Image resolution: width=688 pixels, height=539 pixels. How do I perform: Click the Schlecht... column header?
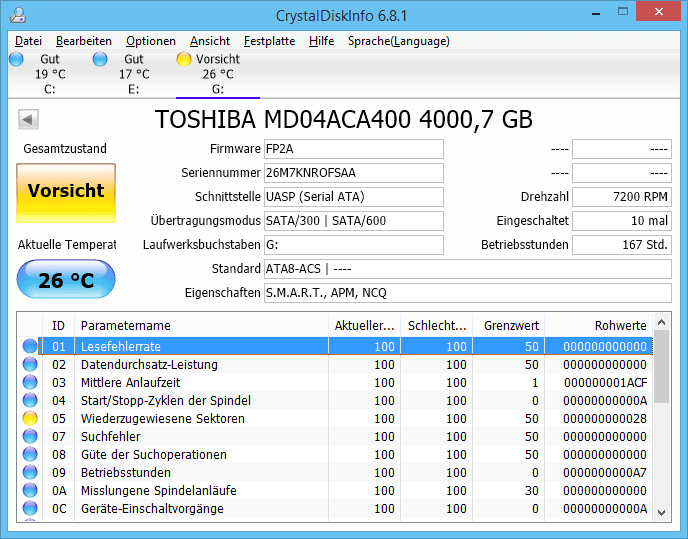[x=437, y=325]
